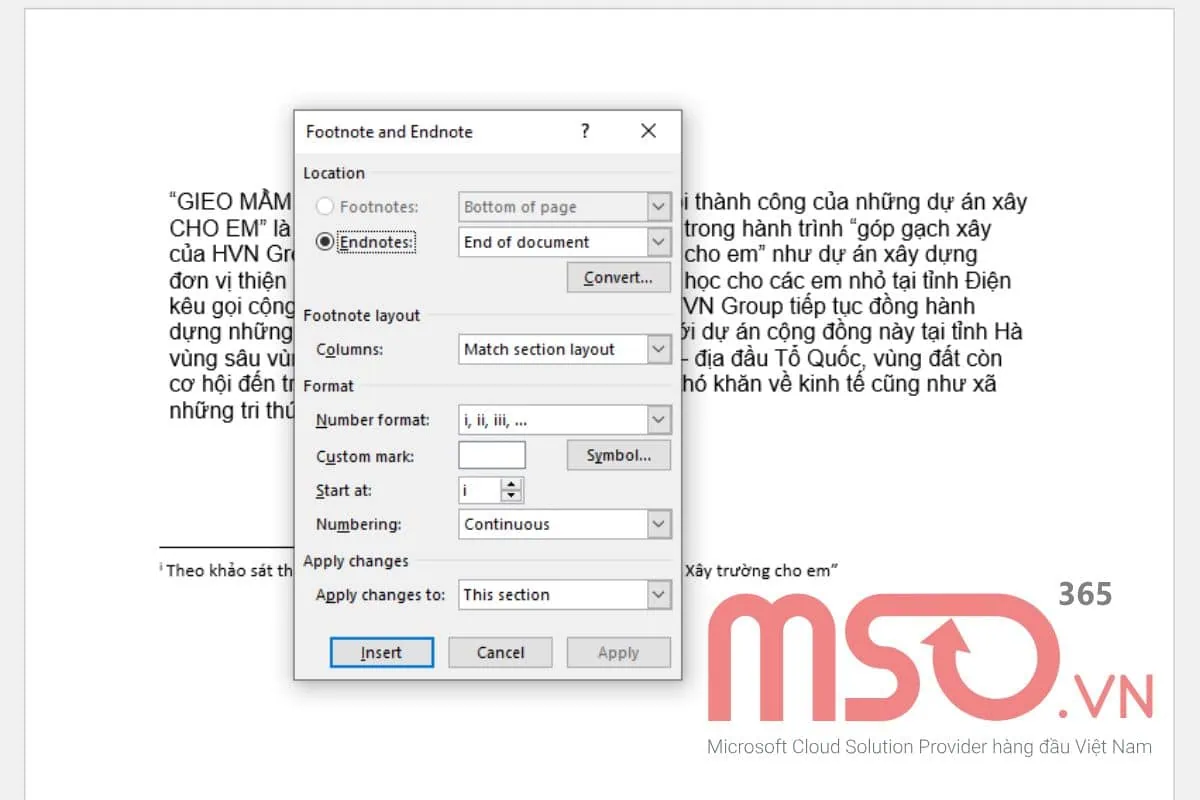The width and height of the screenshot is (1200, 800).
Task: Open the Apply changes to dropdown
Action: (658, 594)
